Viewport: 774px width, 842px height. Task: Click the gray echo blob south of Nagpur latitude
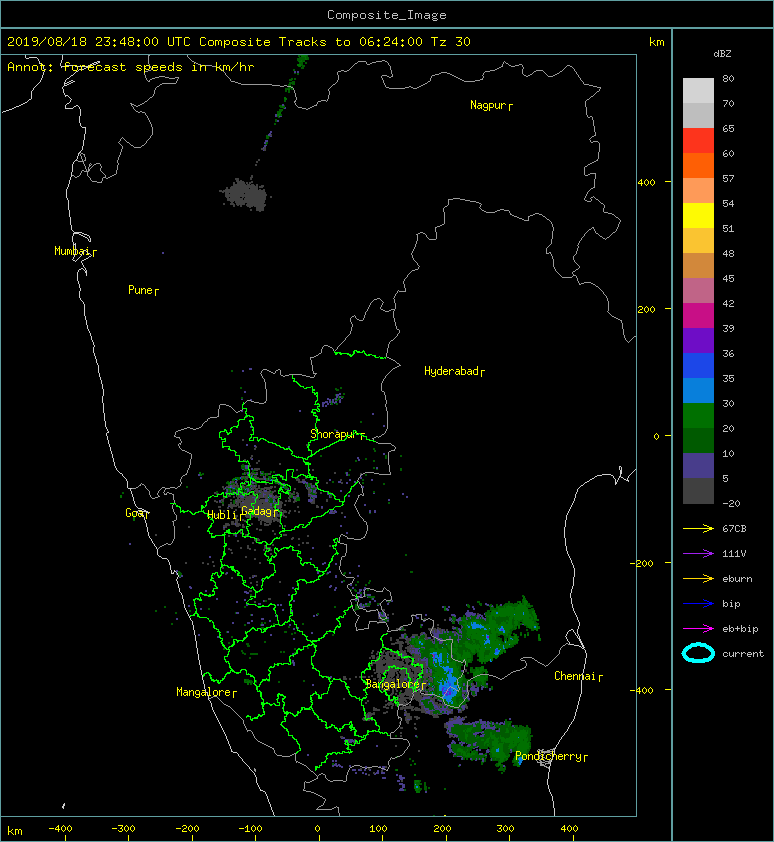click(245, 195)
